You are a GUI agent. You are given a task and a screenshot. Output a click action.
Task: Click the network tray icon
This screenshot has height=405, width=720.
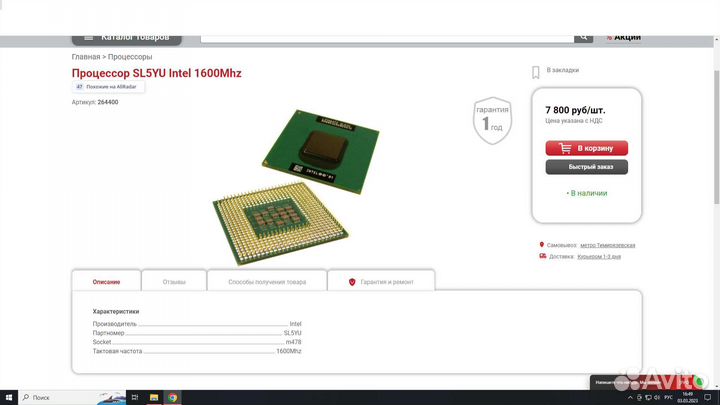pos(648,398)
